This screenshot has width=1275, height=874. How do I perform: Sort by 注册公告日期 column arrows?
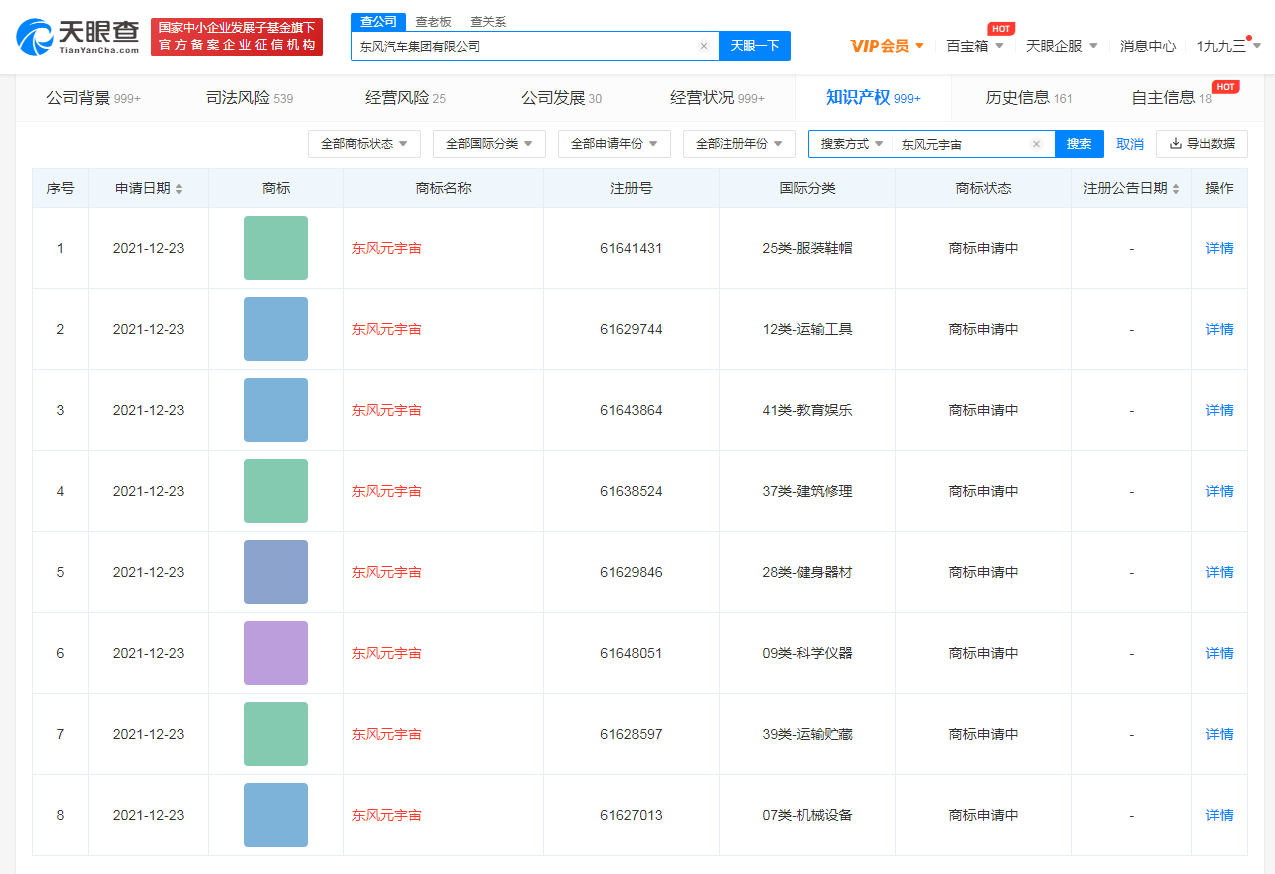coord(1176,189)
